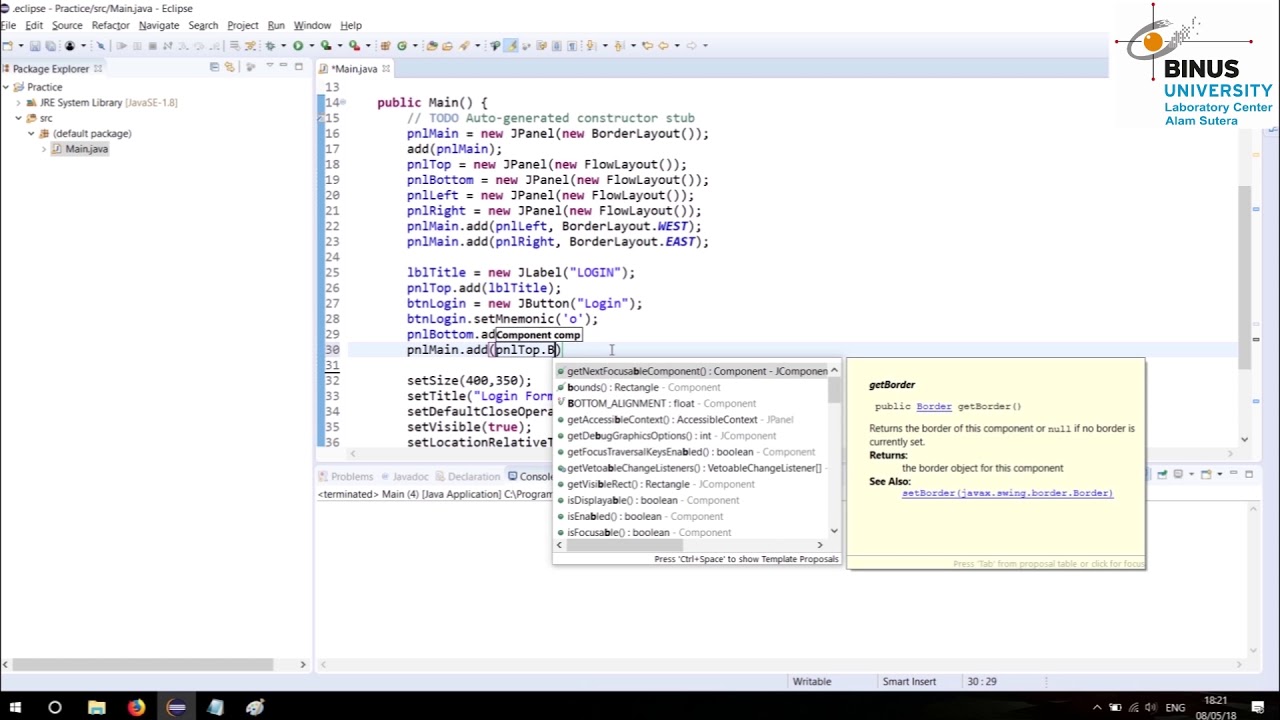This screenshot has height=720, width=1280.
Task: Launch Debug from the toolbar bug icon
Action: point(271,46)
